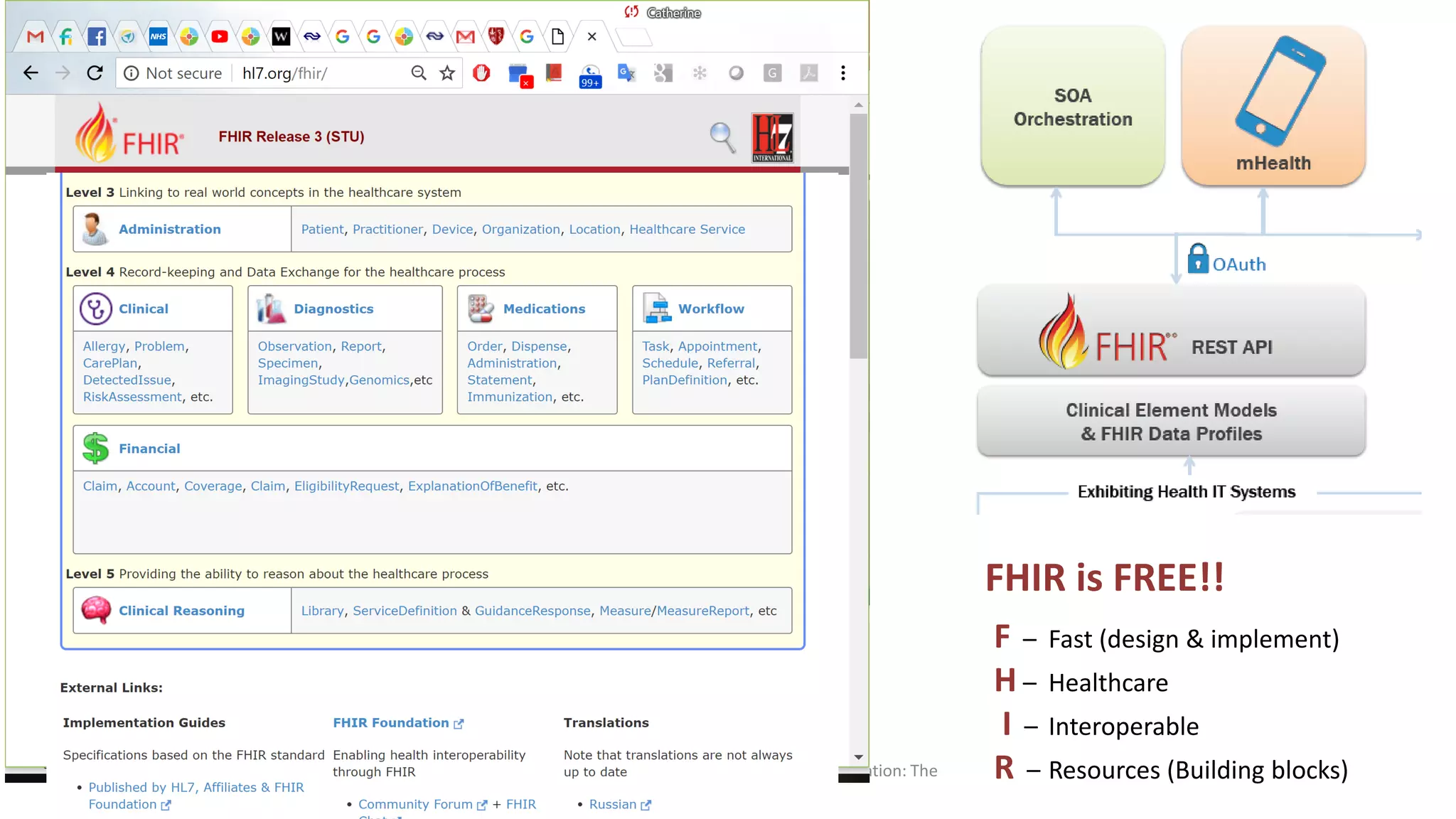Switch to the red shield icon tab
Viewport: 1456px width, 819px height.
(496, 36)
